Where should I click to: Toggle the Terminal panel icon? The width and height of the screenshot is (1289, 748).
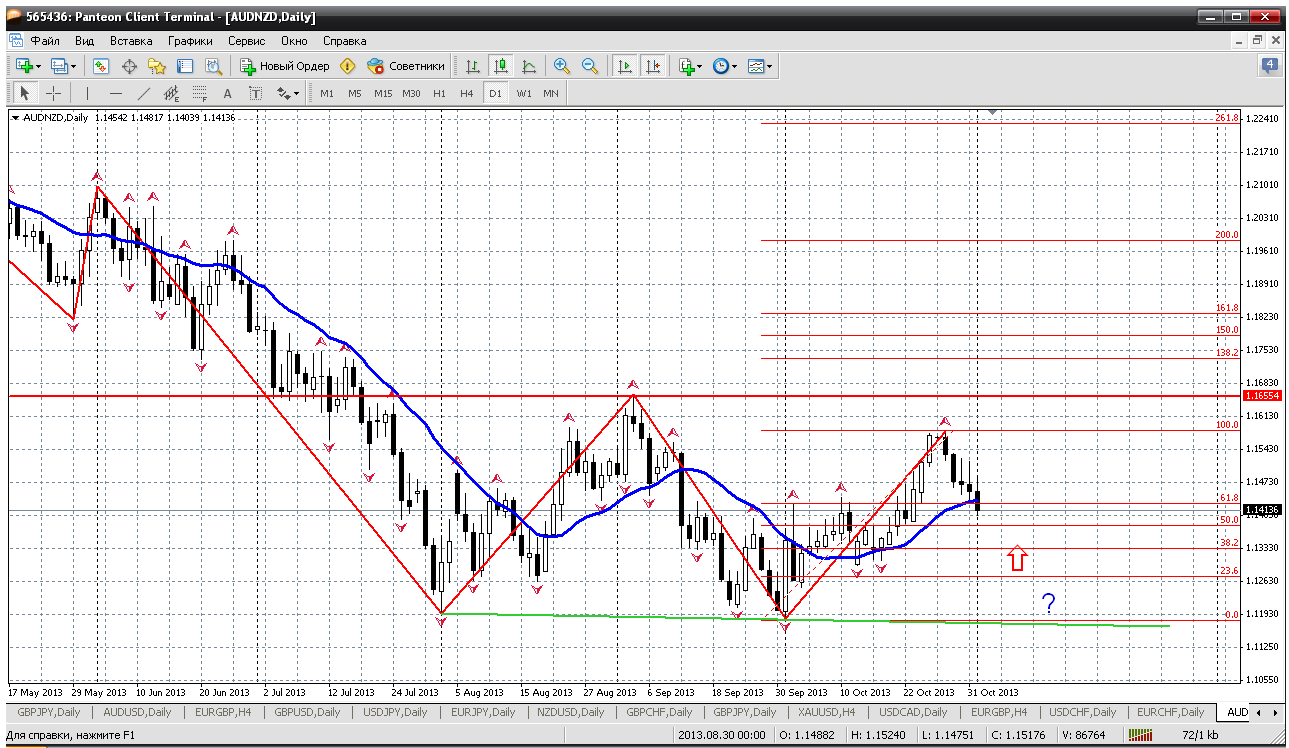[x=185, y=66]
